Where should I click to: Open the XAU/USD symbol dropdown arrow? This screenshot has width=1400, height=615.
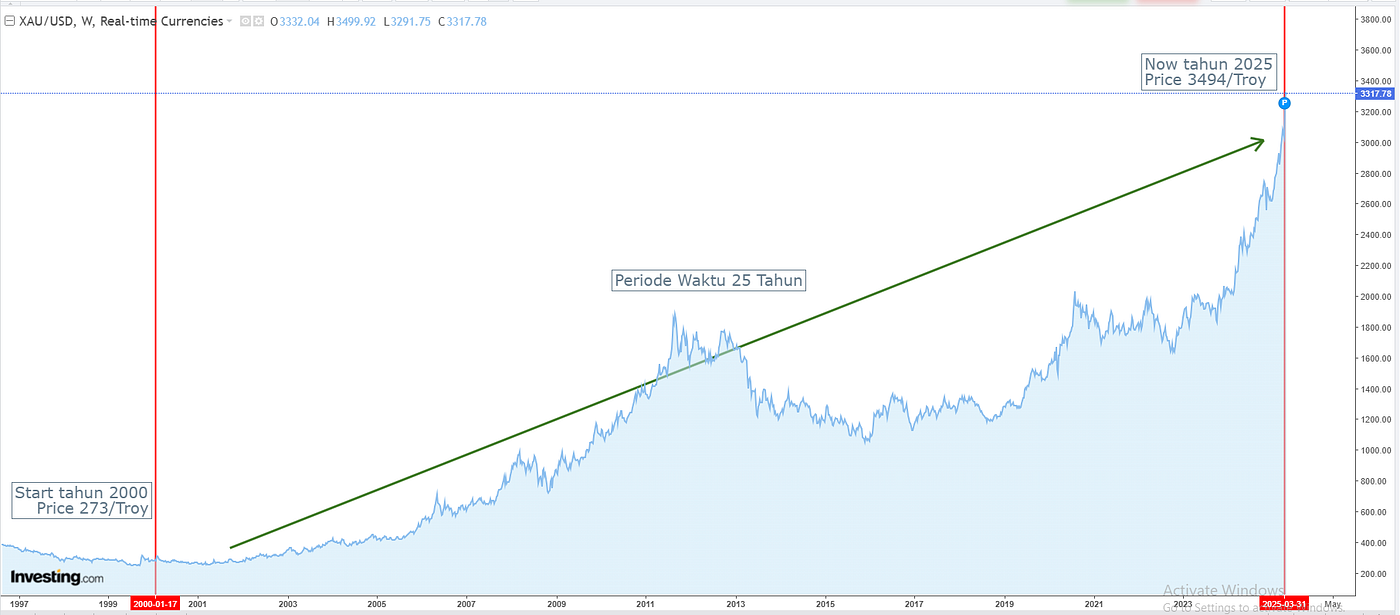point(229,22)
